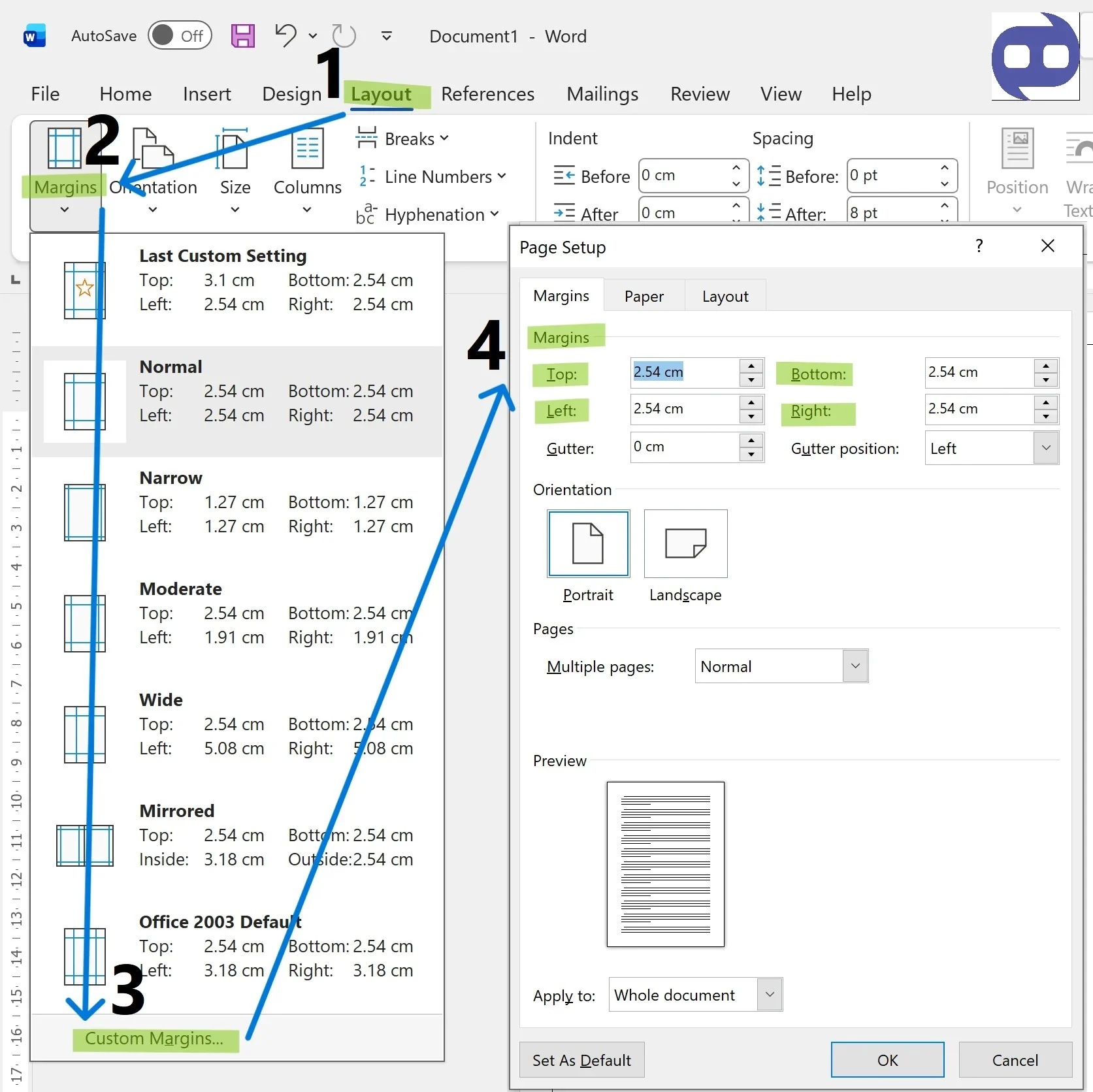Click the Bottom margin input field

(979, 372)
